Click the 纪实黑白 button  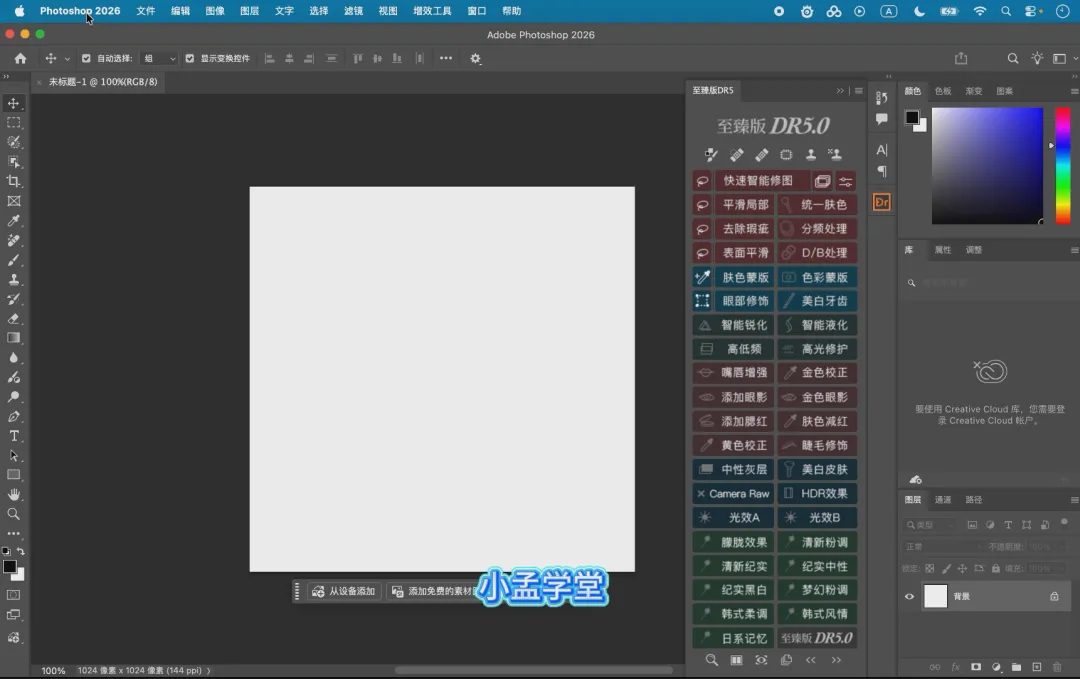[733, 590]
